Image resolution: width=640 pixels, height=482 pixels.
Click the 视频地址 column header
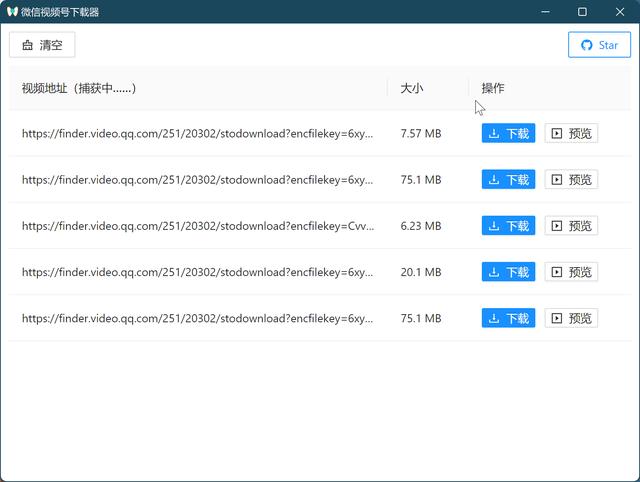pos(78,88)
